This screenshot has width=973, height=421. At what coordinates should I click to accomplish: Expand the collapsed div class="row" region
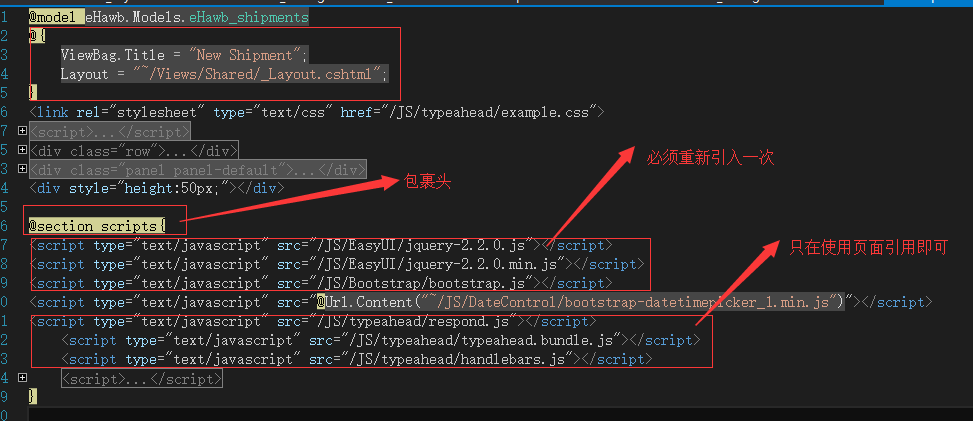point(22,150)
